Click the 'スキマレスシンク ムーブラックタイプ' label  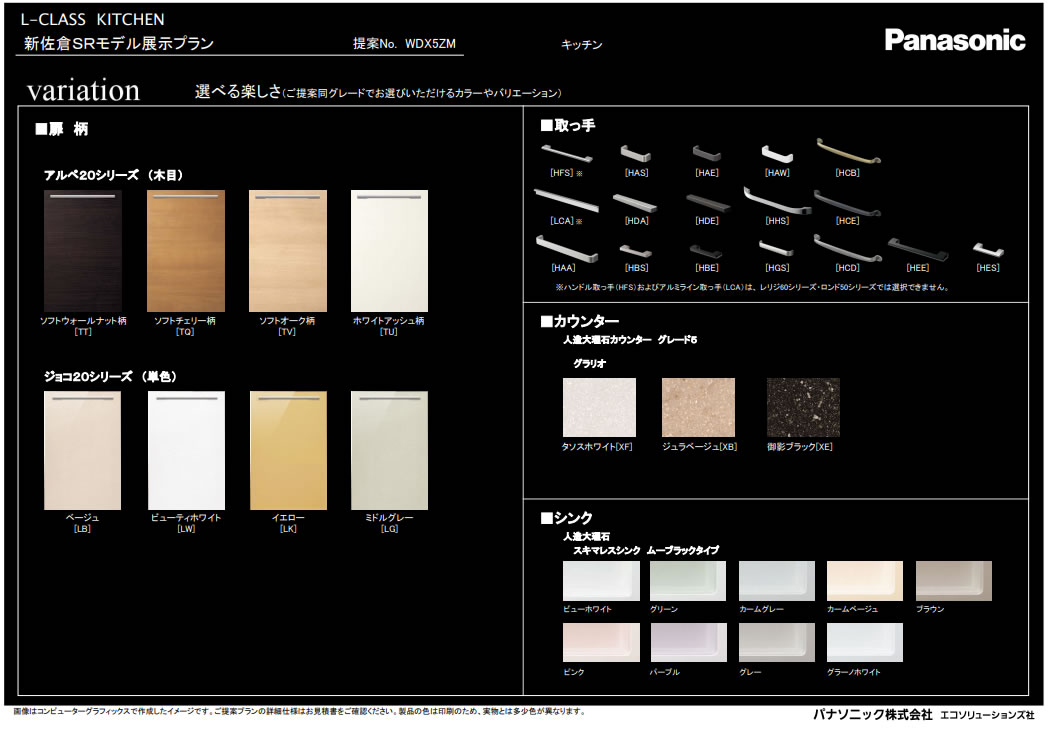coord(646,550)
